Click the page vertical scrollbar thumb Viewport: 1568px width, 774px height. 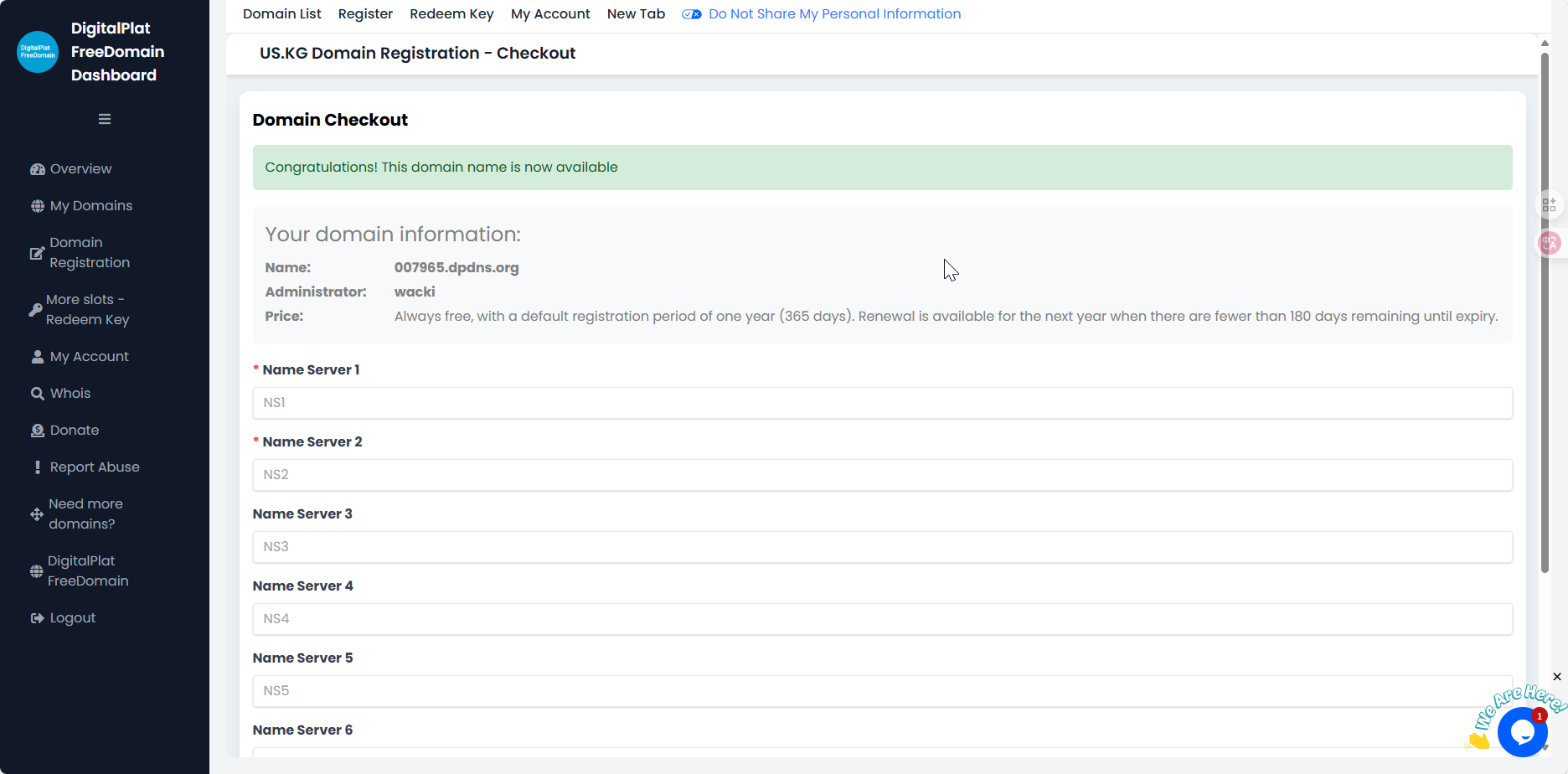(1545, 310)
